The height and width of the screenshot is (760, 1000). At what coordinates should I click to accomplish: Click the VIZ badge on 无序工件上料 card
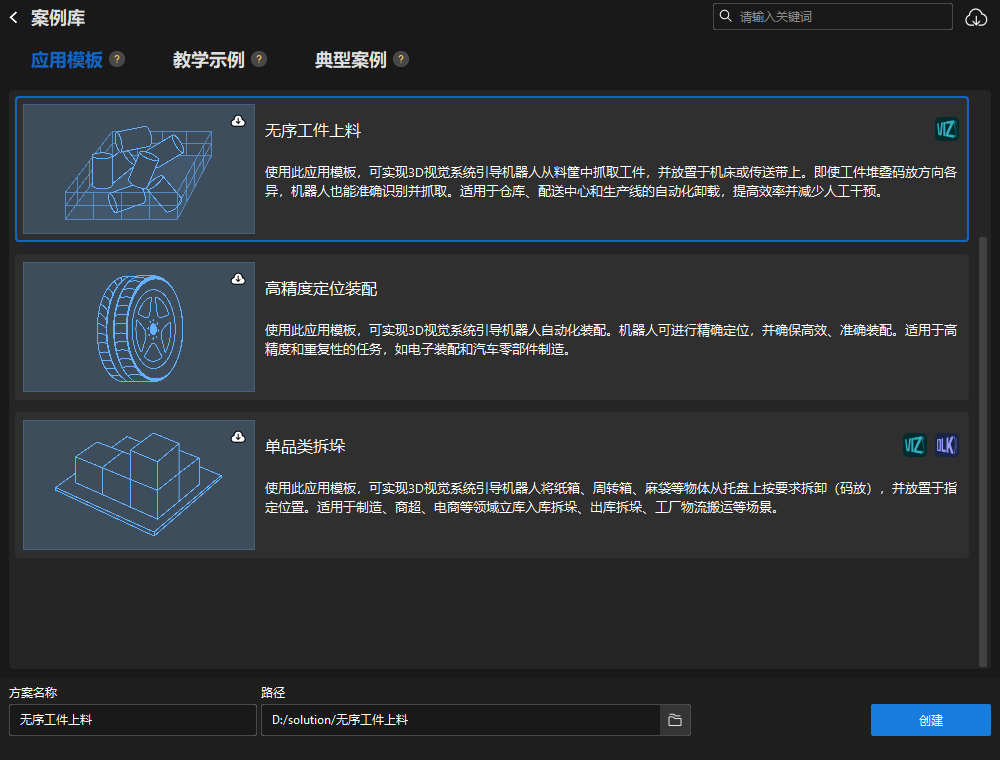945,129
